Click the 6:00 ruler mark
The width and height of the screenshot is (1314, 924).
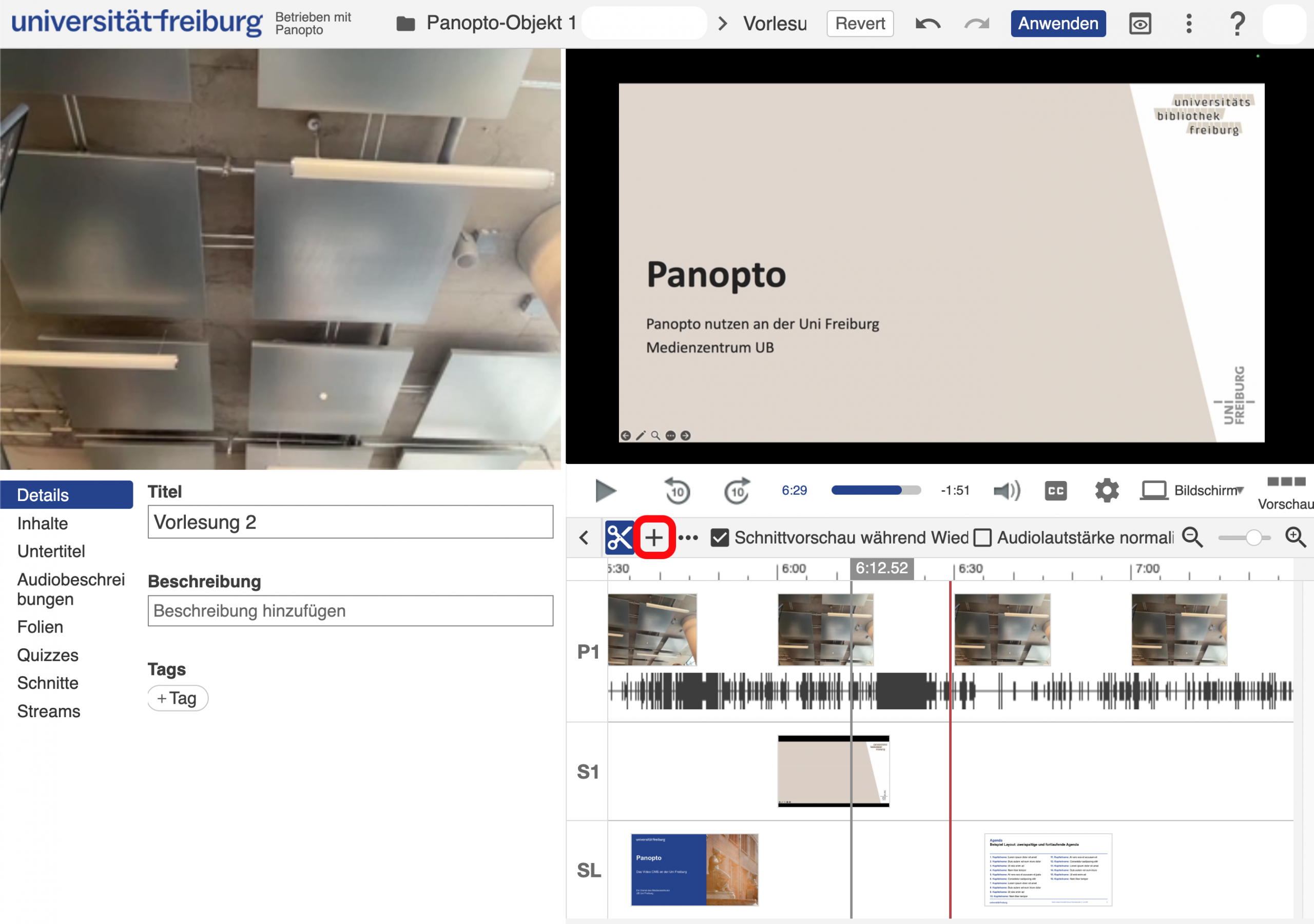[x=793, y=568]
